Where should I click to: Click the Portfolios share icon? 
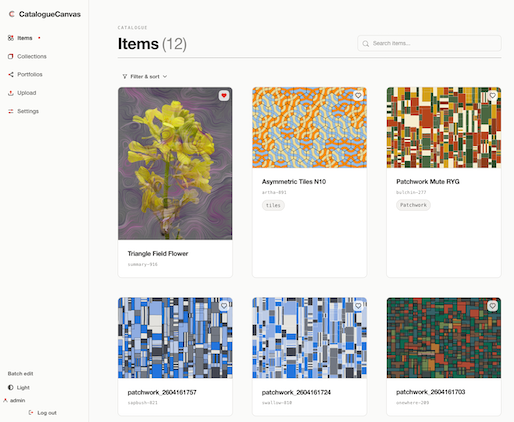coord(11,74)
